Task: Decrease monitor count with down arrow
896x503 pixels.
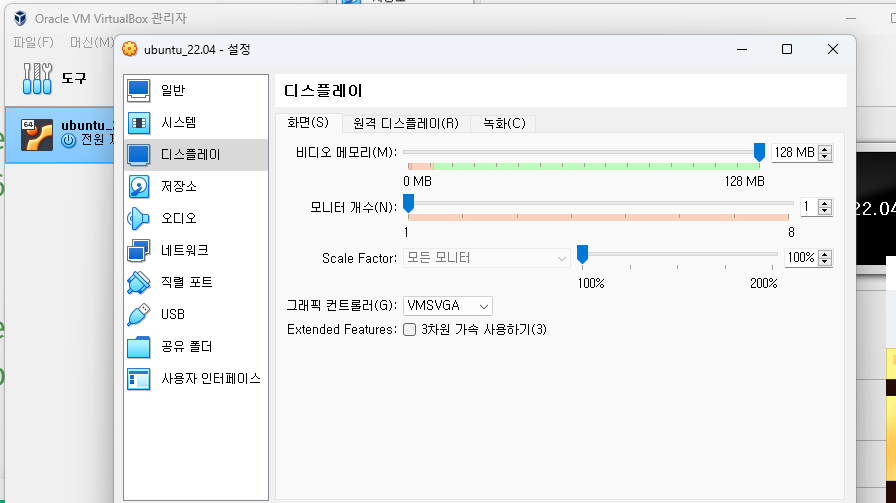Action: (825, 210)
